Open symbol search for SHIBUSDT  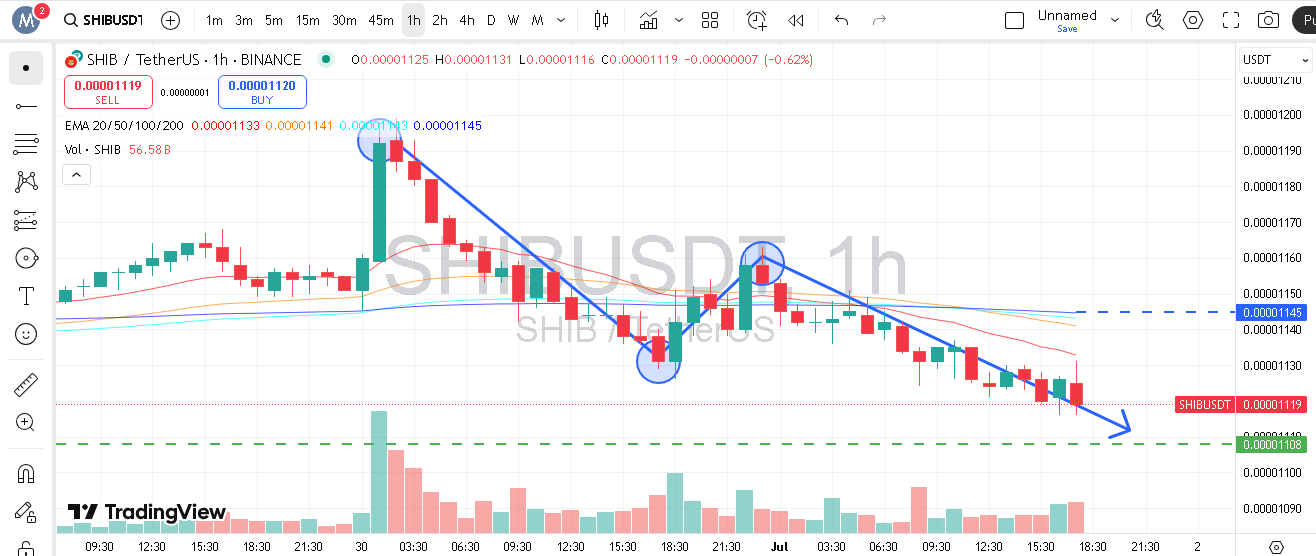102,20
